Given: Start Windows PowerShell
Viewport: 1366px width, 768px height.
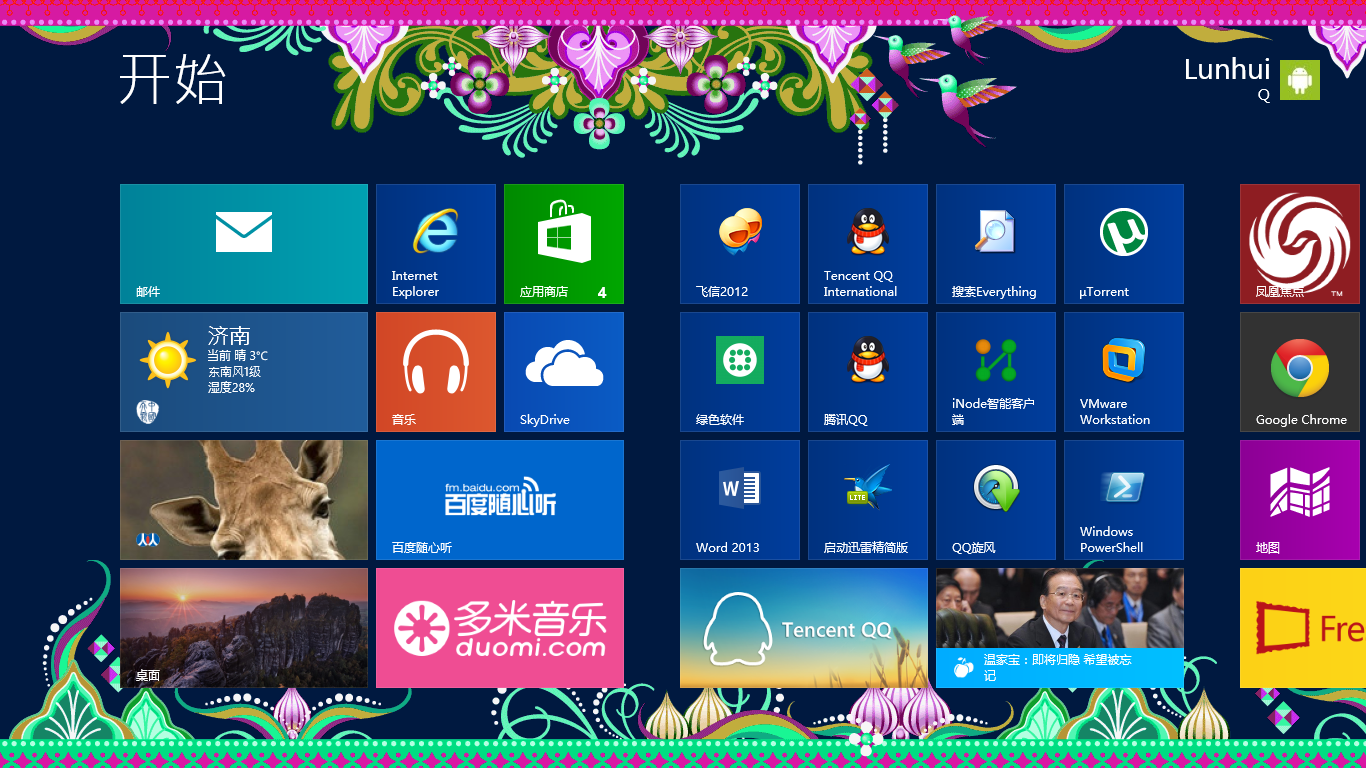Looking at the screenshot, I should click(x=1123, y=499).
